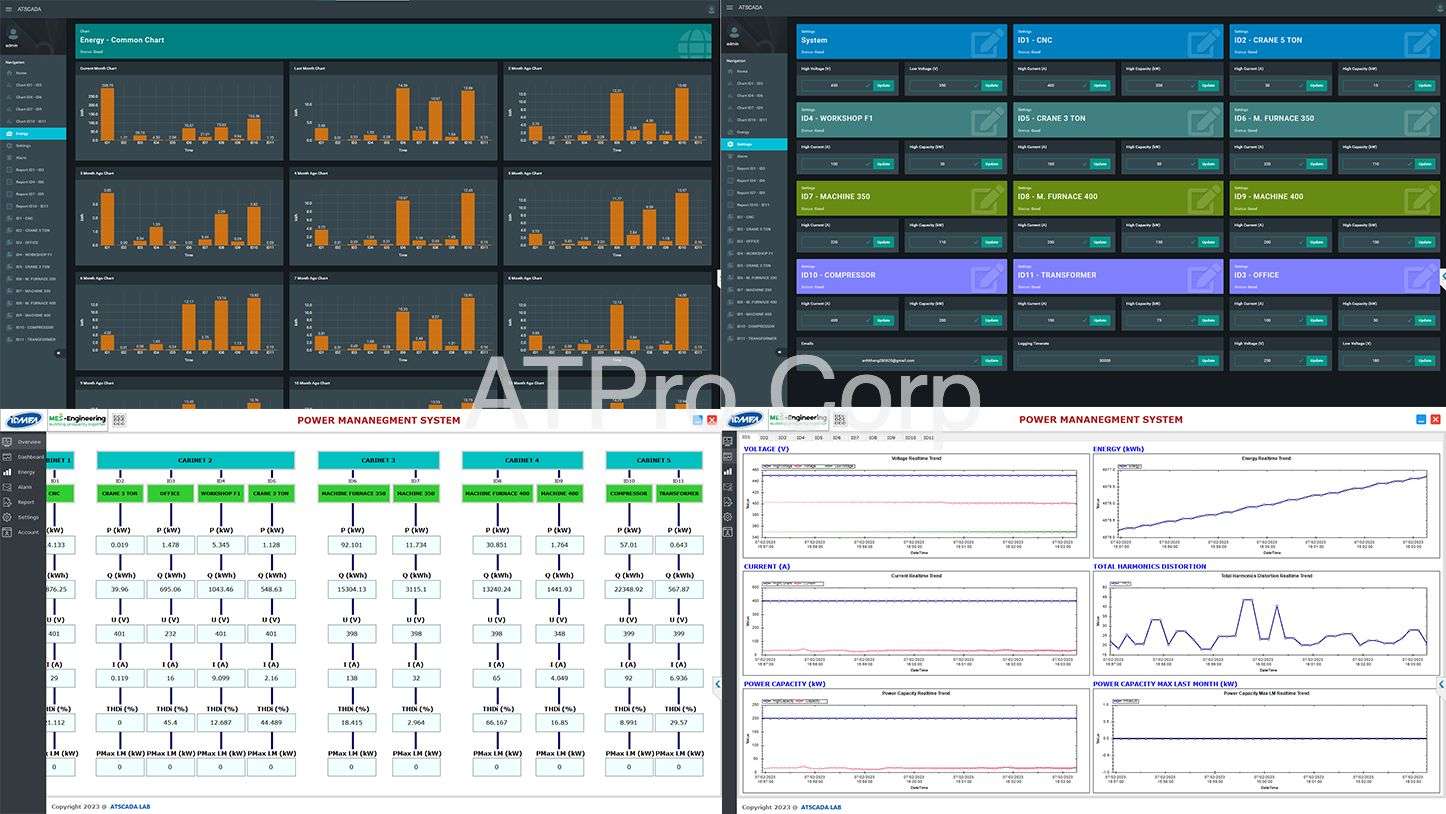
Task: Click the Account icon in power overview sidebar
Action: [x=7, y=532]
